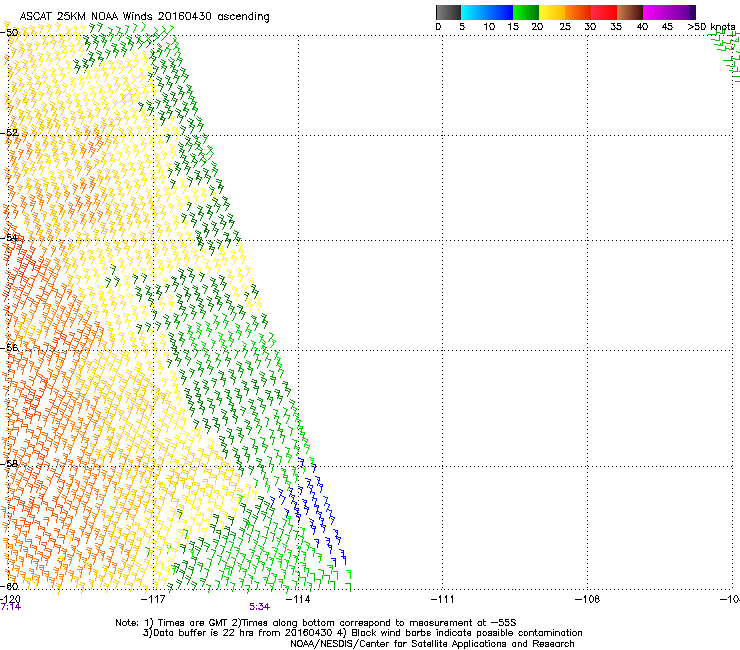This screenshot has width=740, height=650.
Task: Click the latitude label '-52'
Action: click(x=9, y=133)
